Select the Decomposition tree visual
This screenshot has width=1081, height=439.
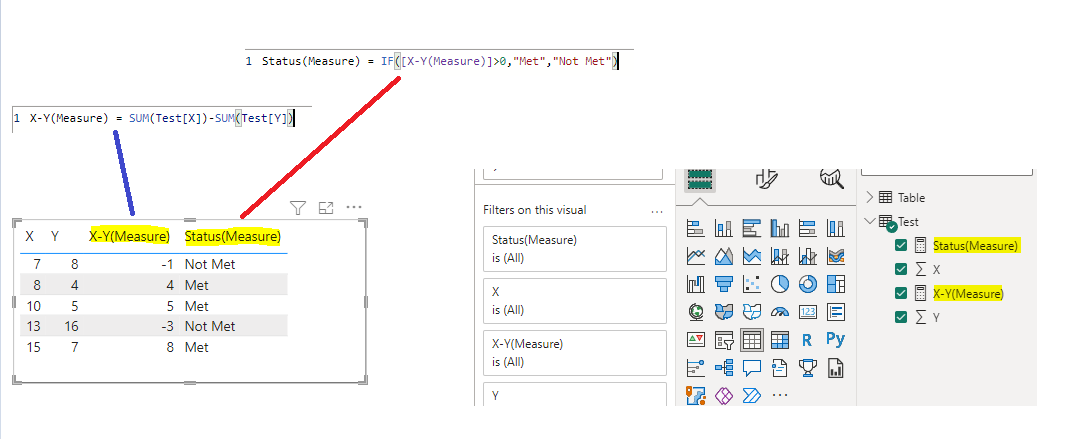(724, 368)
